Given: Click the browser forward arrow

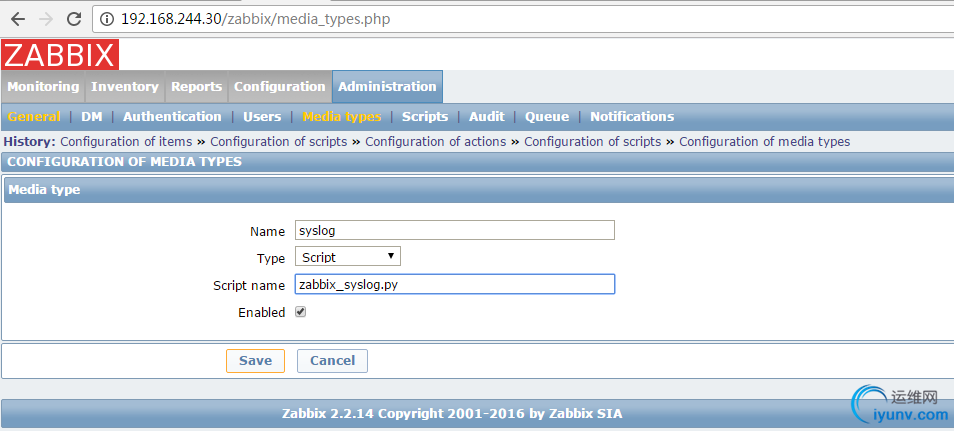Looking at the screenshot, I should [x=45, y=19].
